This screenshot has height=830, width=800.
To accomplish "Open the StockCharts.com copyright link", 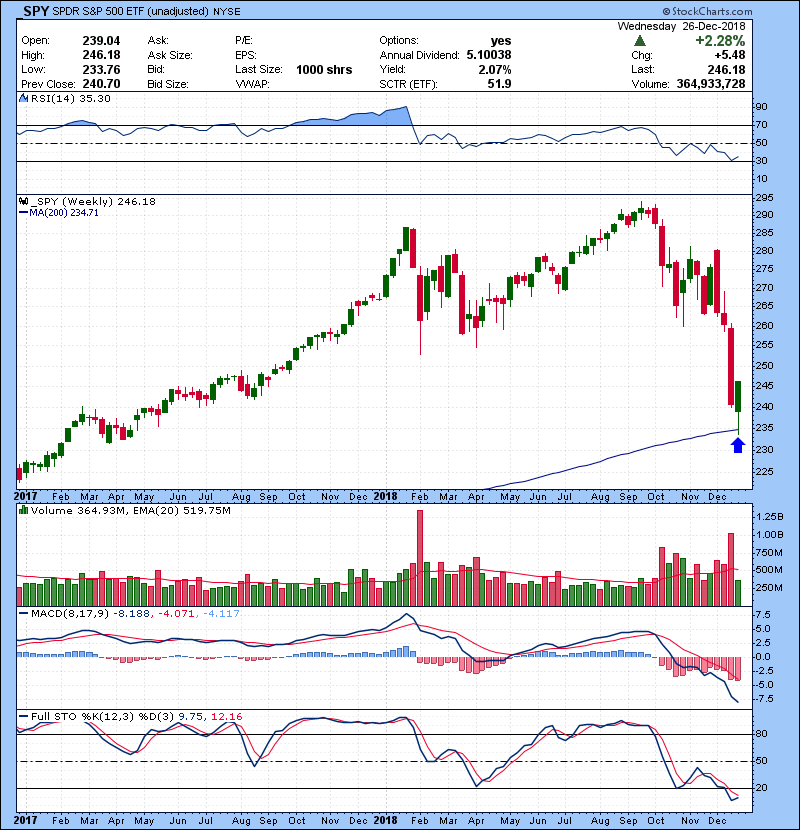I will coord(707,11).
